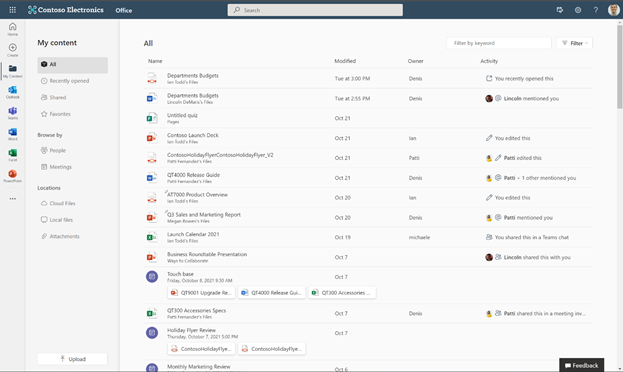Click 'Patti + 1 other mentioned you' activity

coord(540,178)
